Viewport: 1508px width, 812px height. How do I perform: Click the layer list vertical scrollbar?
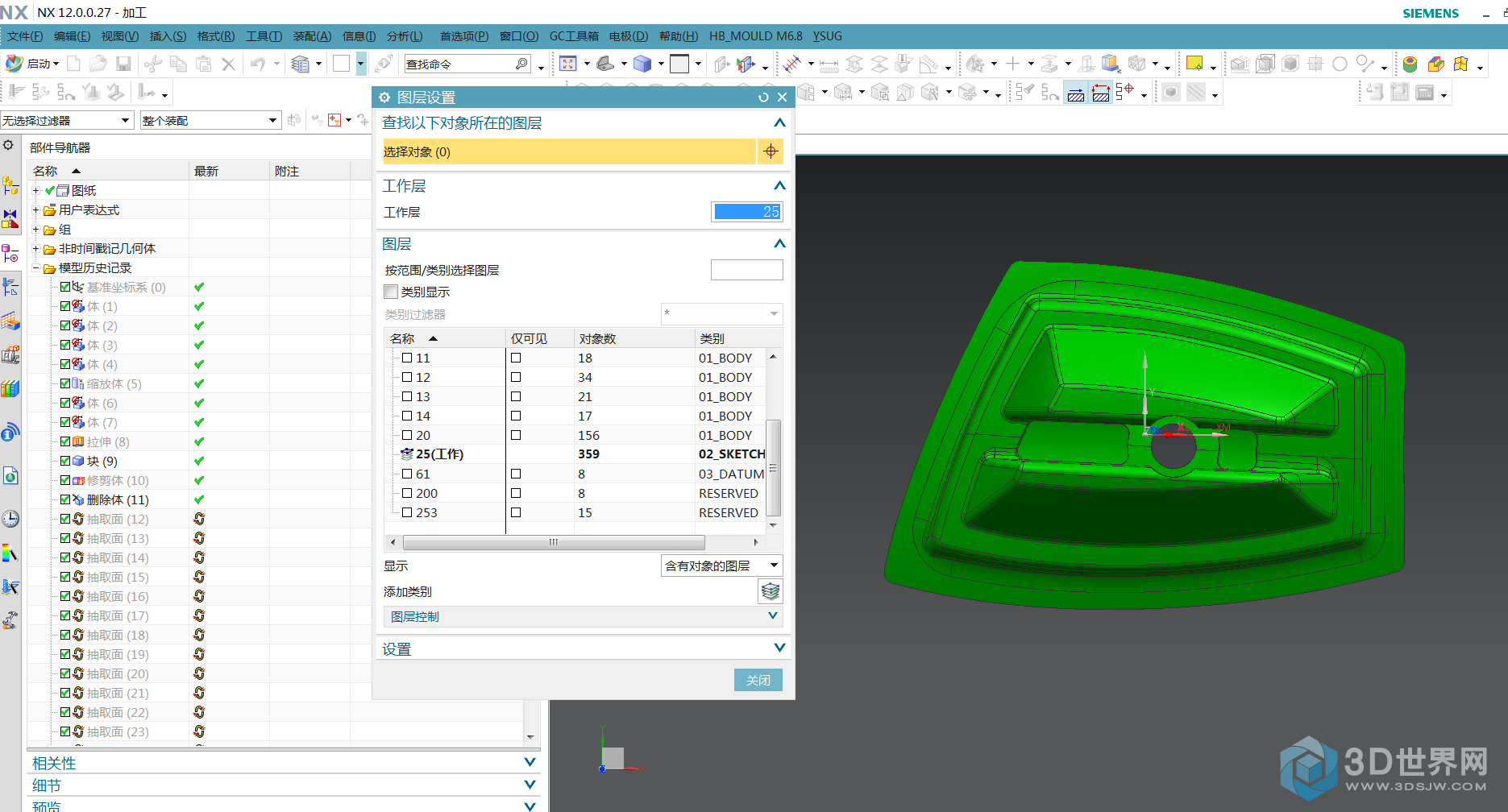pos(773,467)
